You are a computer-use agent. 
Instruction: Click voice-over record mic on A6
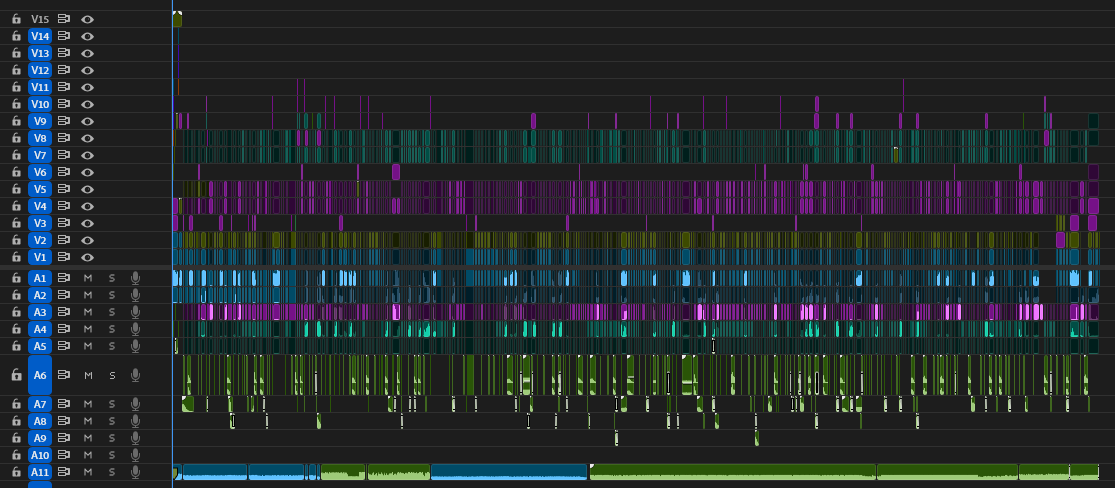pyautogui.click(x=135, y=375)
